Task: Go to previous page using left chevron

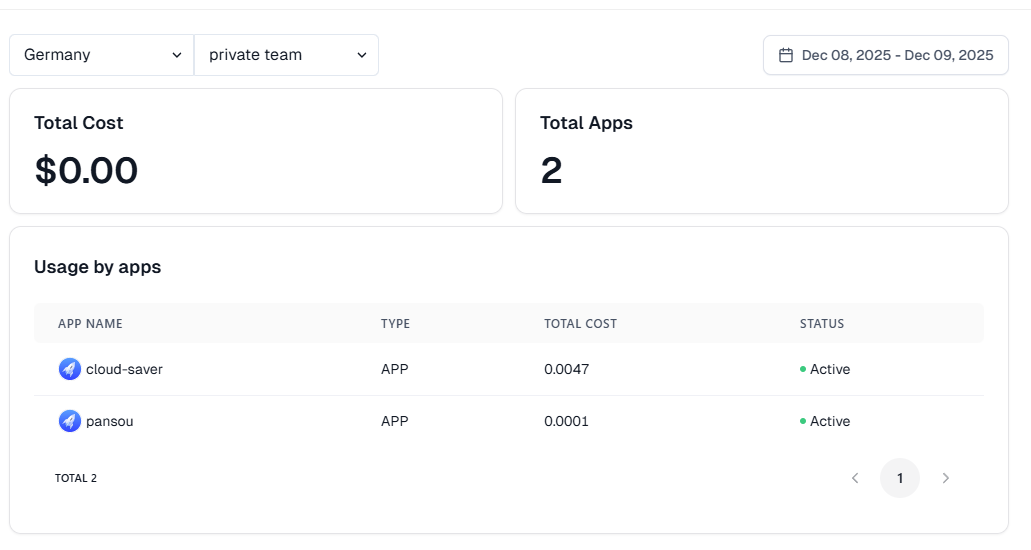Action: [855, 478]
